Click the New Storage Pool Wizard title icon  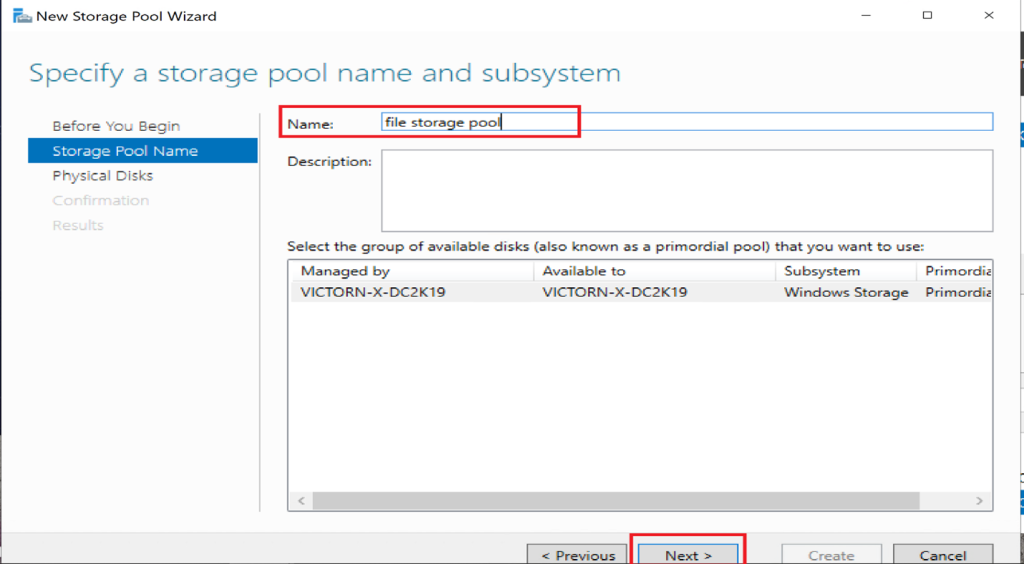tap(21, 16)
